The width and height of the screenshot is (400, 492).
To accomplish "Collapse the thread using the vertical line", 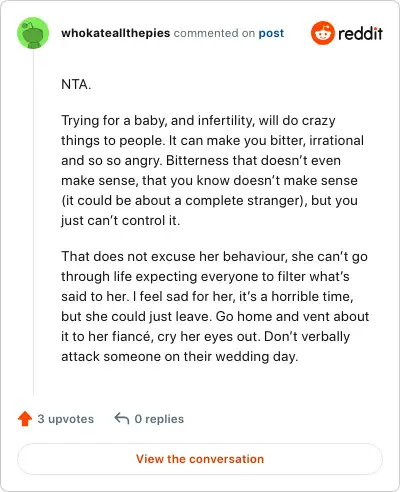I will click(33, 222).
